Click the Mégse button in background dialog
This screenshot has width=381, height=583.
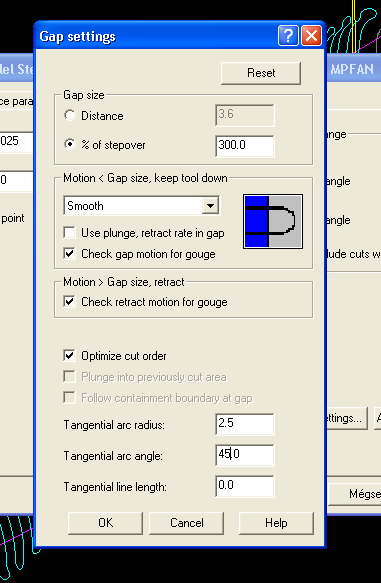(x=355, y=494)
